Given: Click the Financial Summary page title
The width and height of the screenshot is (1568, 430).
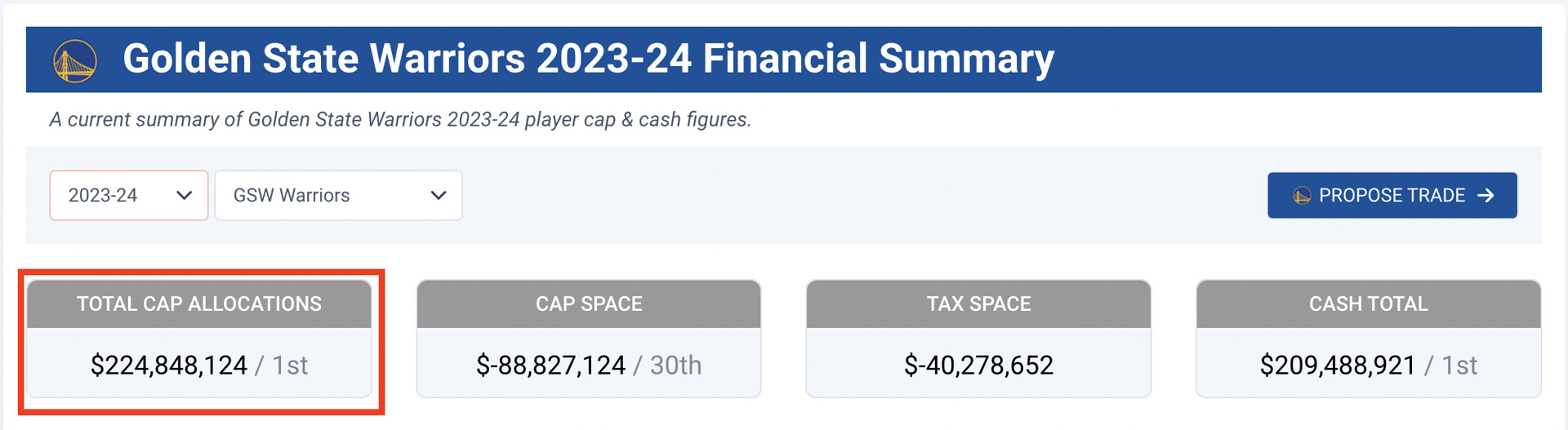Looking at the screenshot, I should point(588,59).
